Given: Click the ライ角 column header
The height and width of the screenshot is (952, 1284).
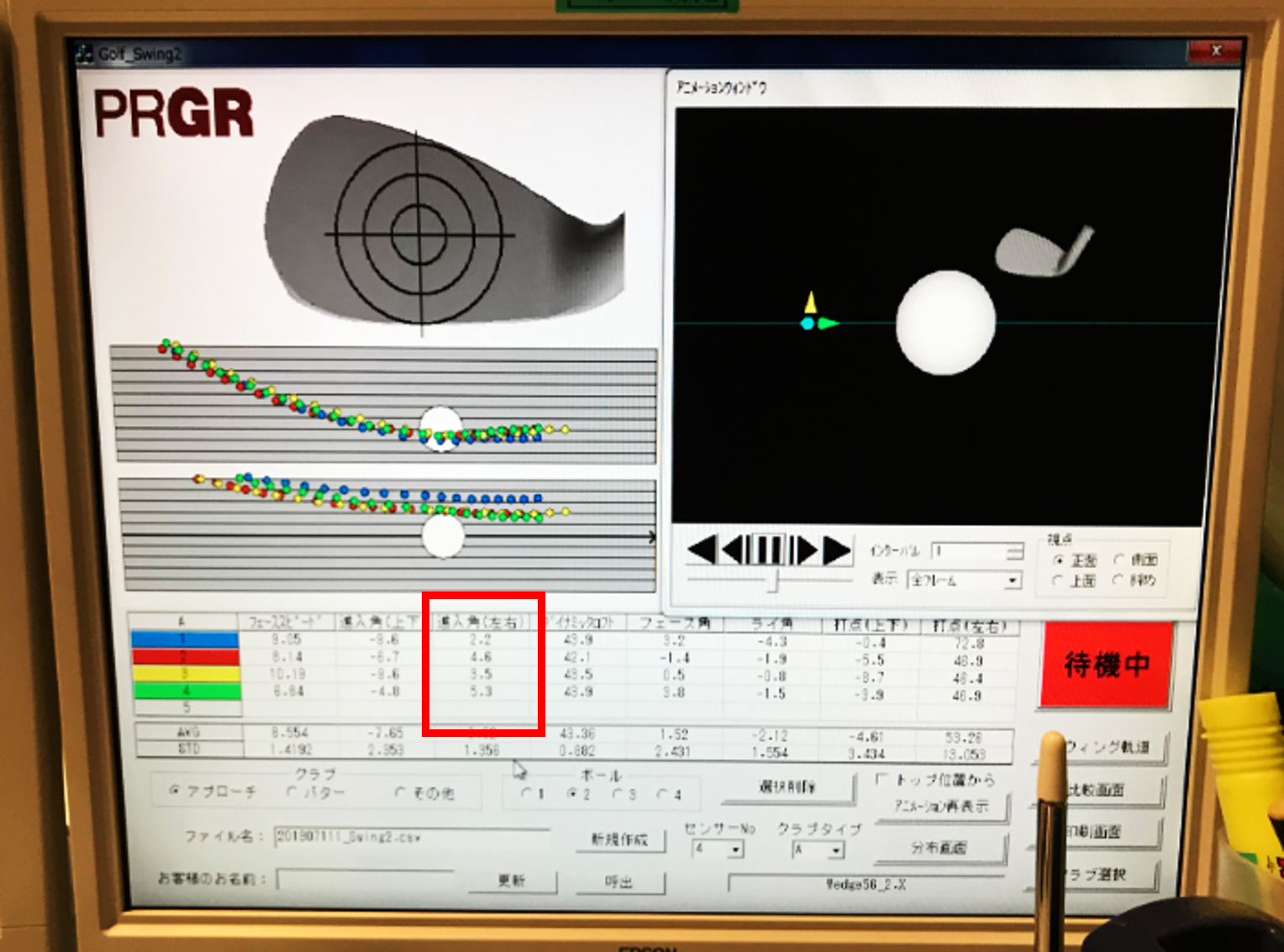Looking at the screenshot, I should (x=771, y=623).
